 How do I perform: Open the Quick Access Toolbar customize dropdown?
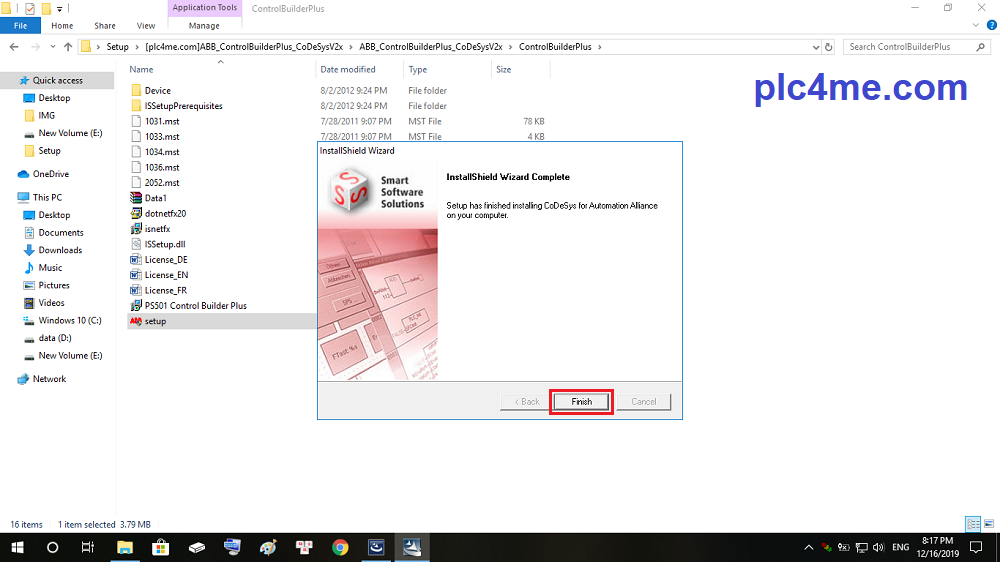point(60,9)
